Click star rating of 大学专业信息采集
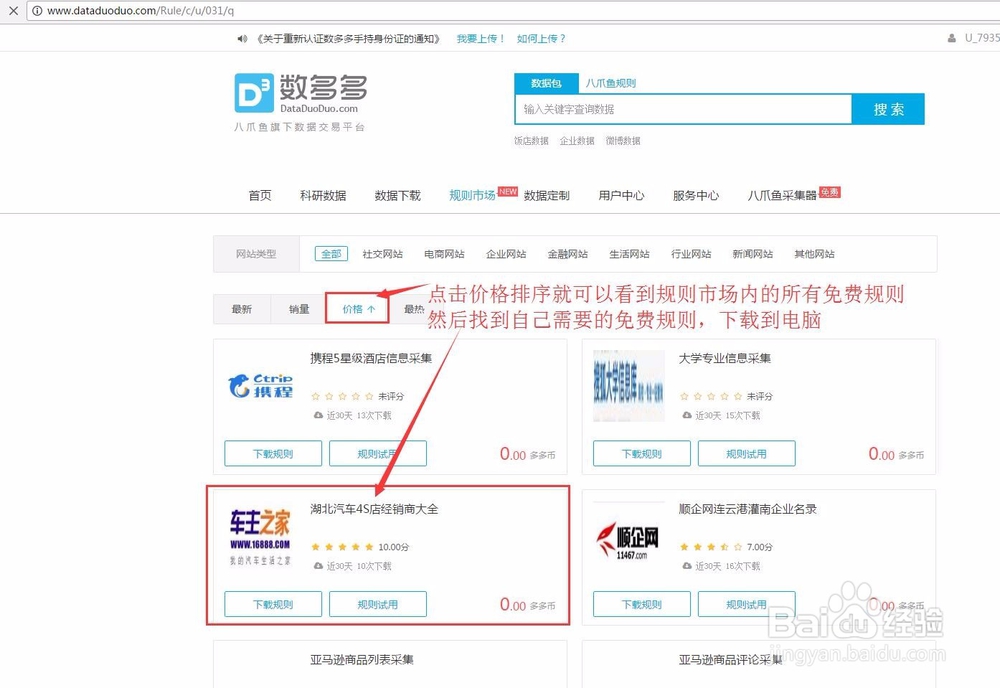Image resolution: width=1000 pixels, height=688 pixels. (x=710, y=396)
